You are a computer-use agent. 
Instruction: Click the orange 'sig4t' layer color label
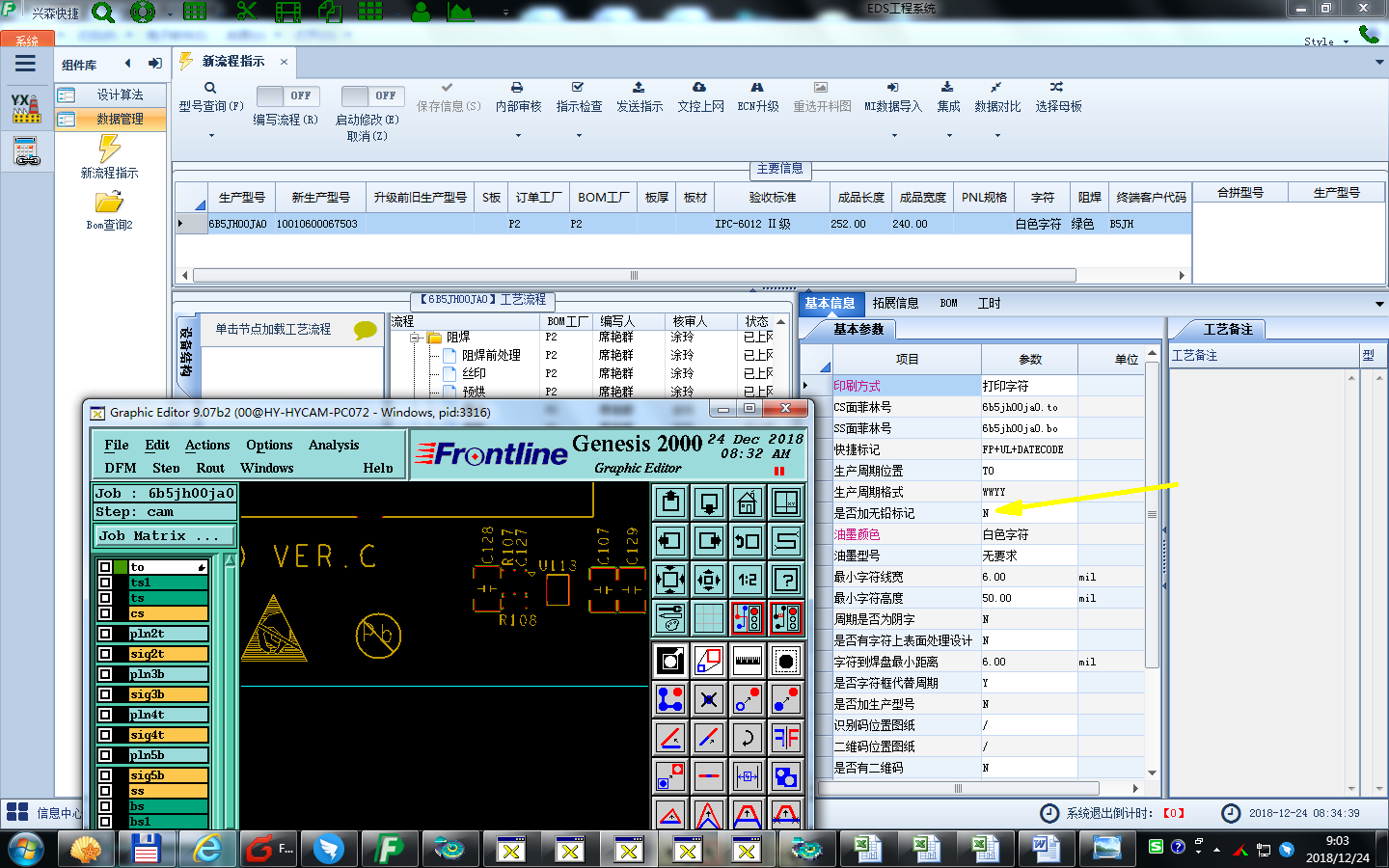169,735
